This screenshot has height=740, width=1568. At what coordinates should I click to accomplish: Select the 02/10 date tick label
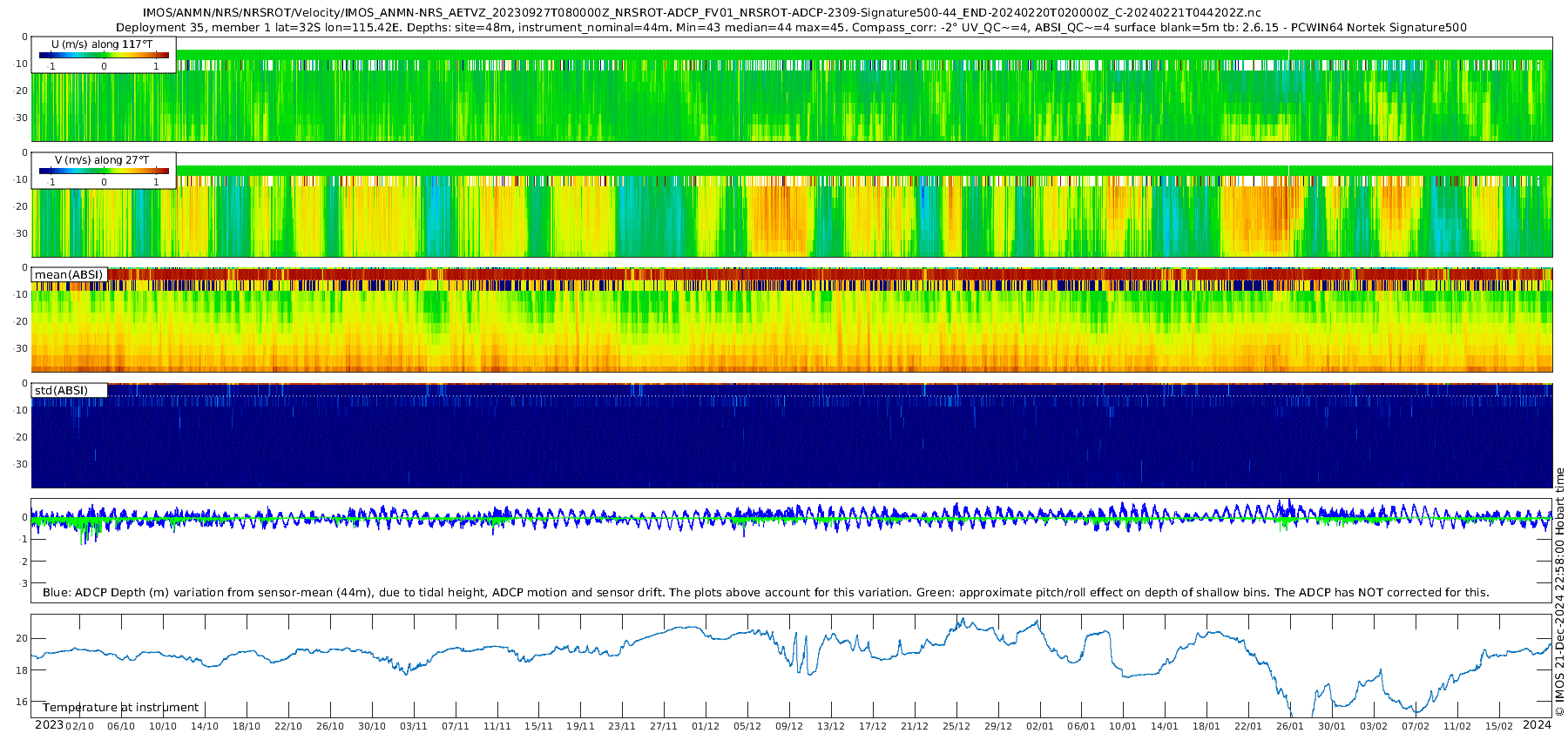79,726
